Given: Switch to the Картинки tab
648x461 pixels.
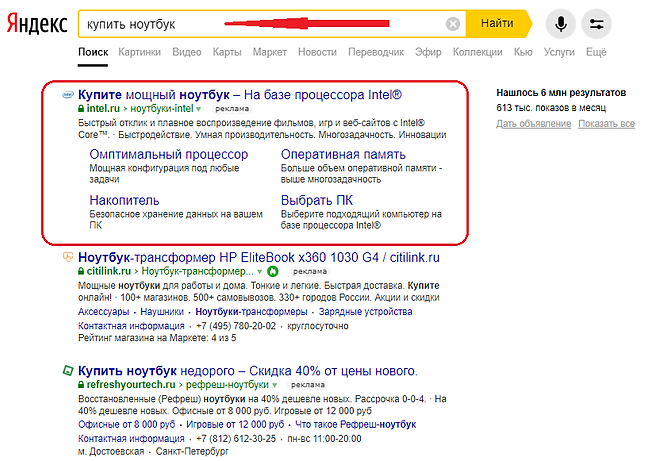Looking at the screenshot, I should [139, 52].
